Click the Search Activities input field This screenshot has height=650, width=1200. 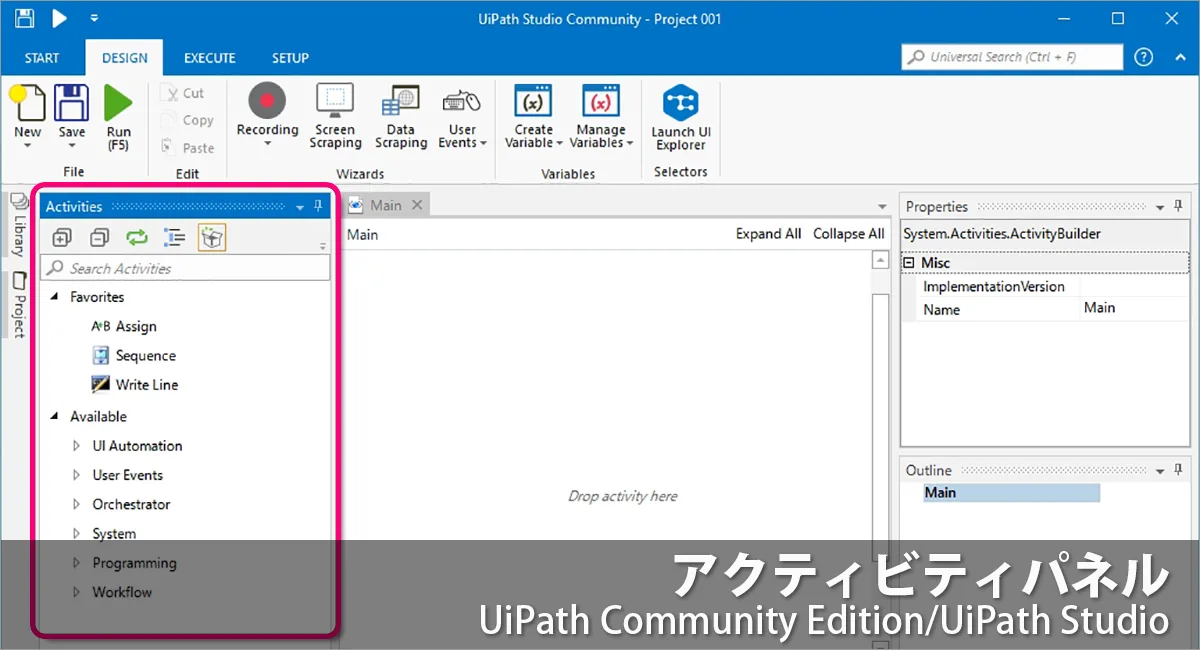pos(185,268)
